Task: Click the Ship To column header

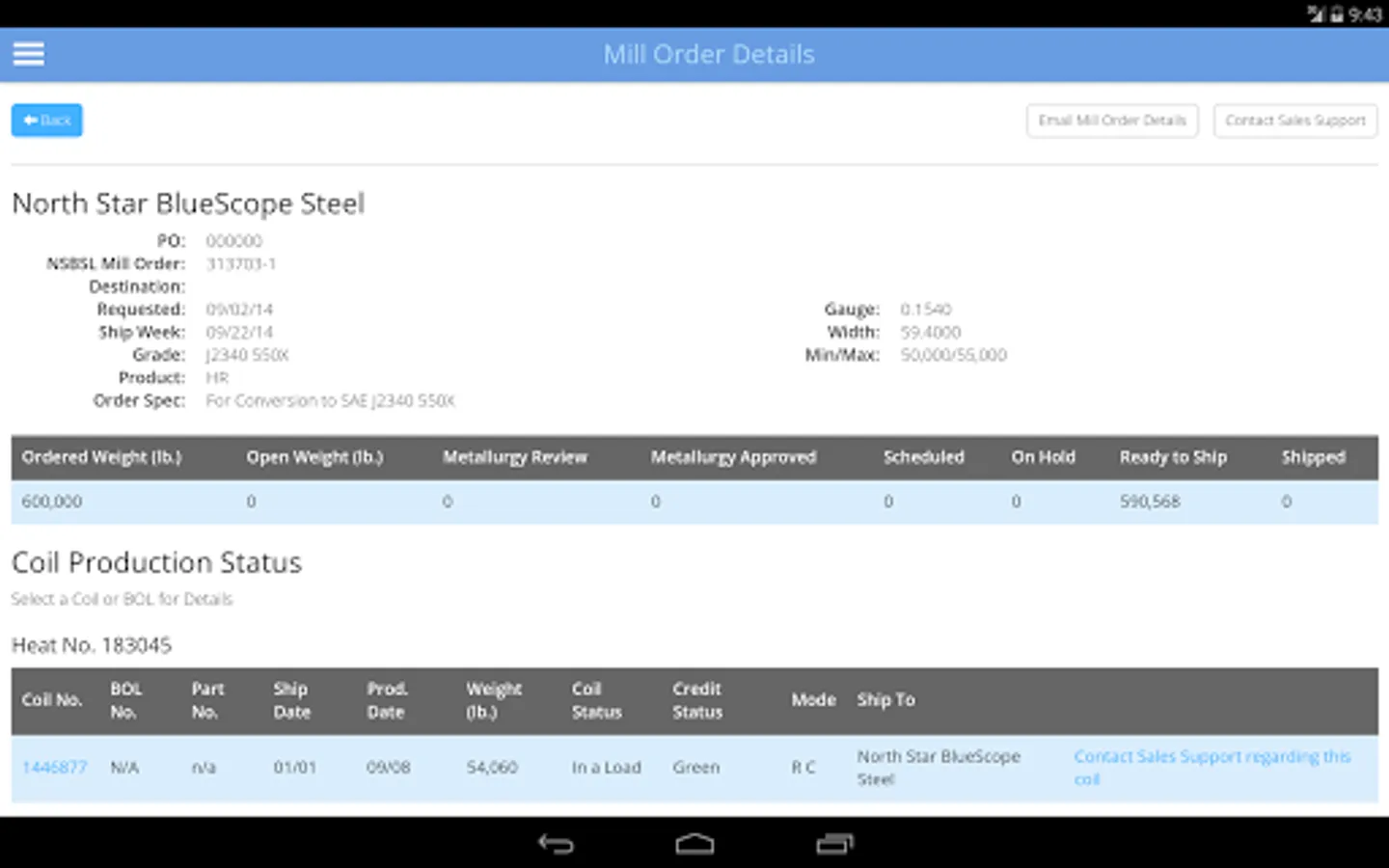Action: [885, 700]
